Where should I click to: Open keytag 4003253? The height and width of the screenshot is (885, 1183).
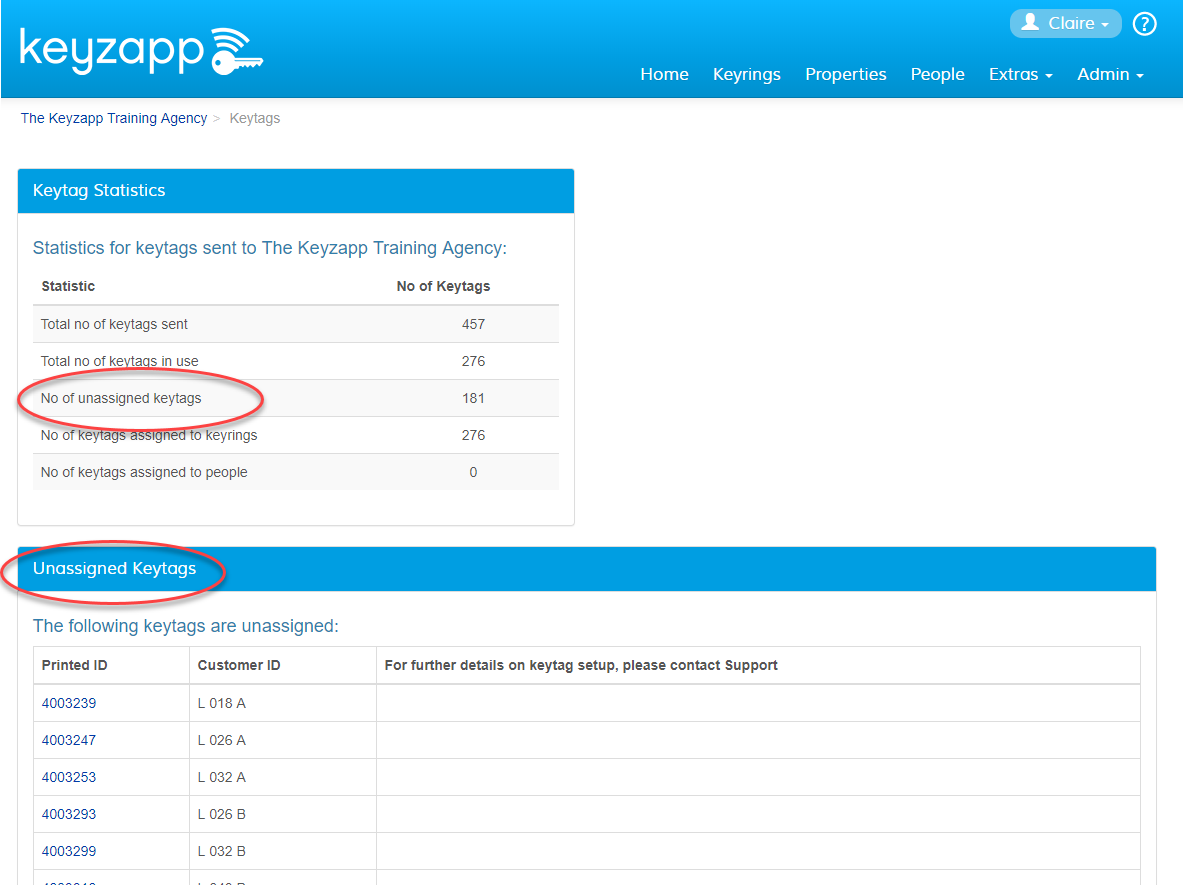point(69,777)
